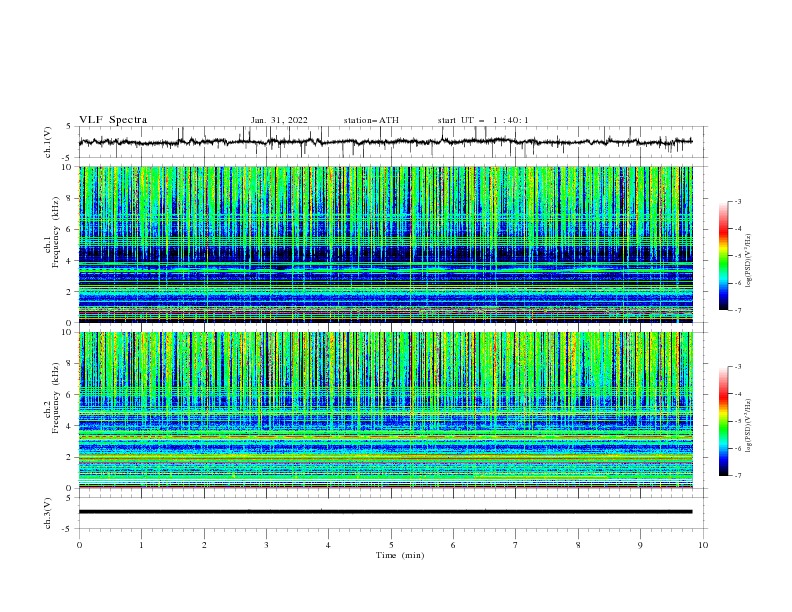
Task: Click the time axis tick label "5"
Action: (391, 545)
